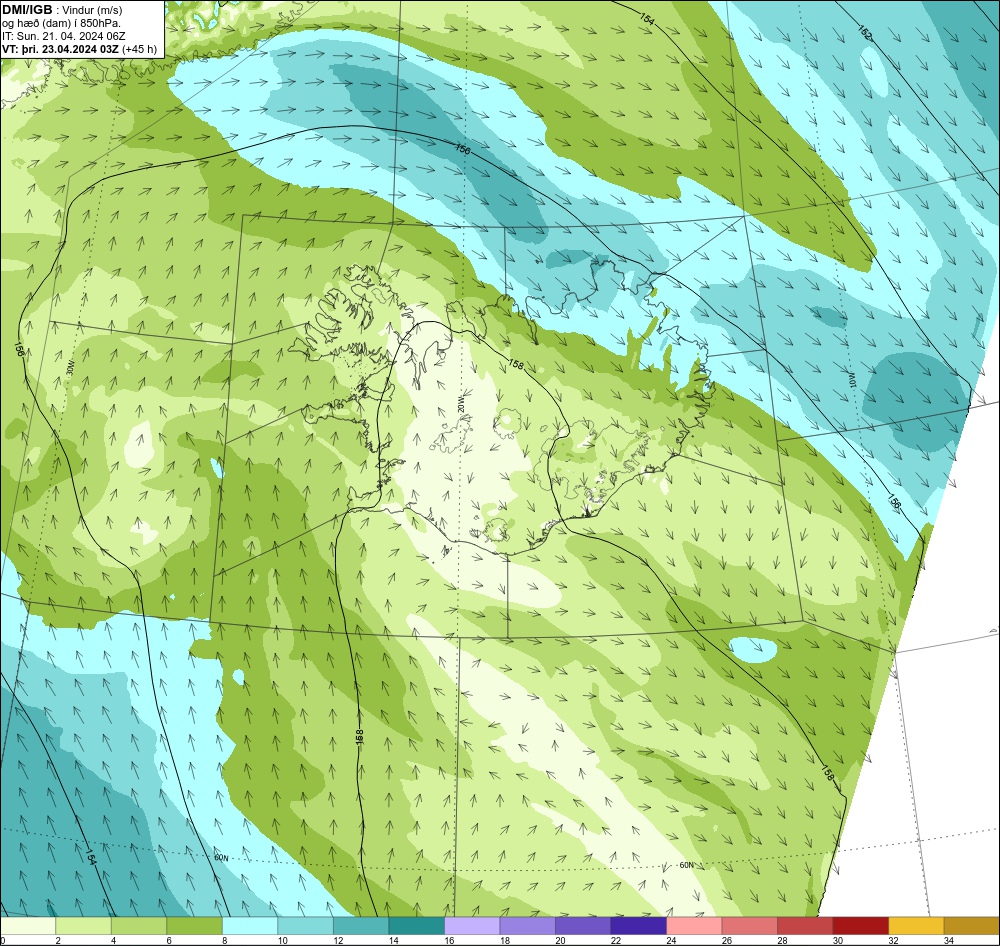This screenshot has width=1000, height=946.
Task: Click the 22–24 m/s dark indigo swatch
Action: 638,925
